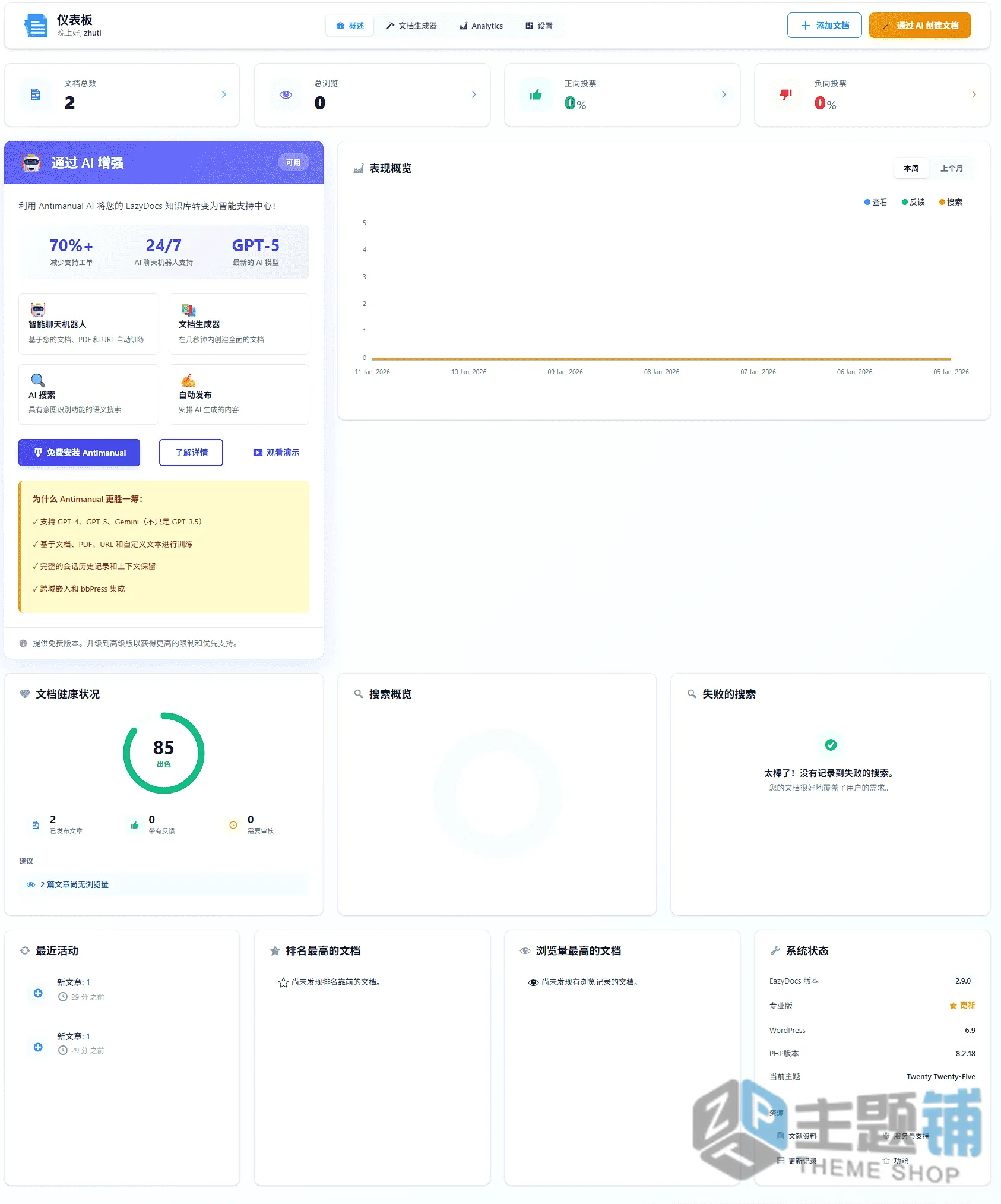This screenshot has height=1204, width=1001.
Task: Click the thumbs-down icon in 负向投票 card
Action: point(786,94)
